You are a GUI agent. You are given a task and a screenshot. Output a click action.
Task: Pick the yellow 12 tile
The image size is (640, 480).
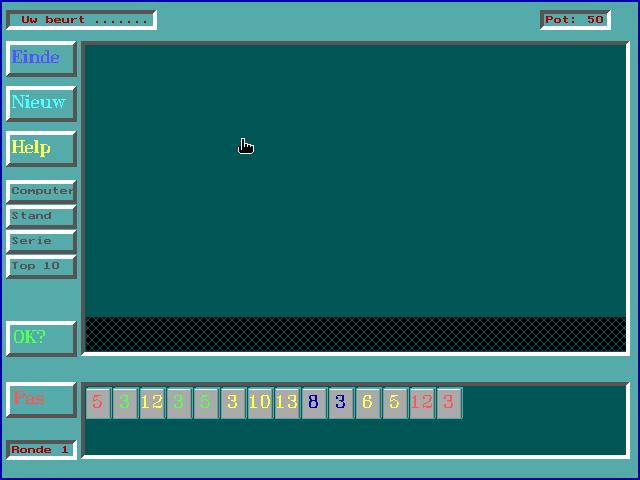152,403
